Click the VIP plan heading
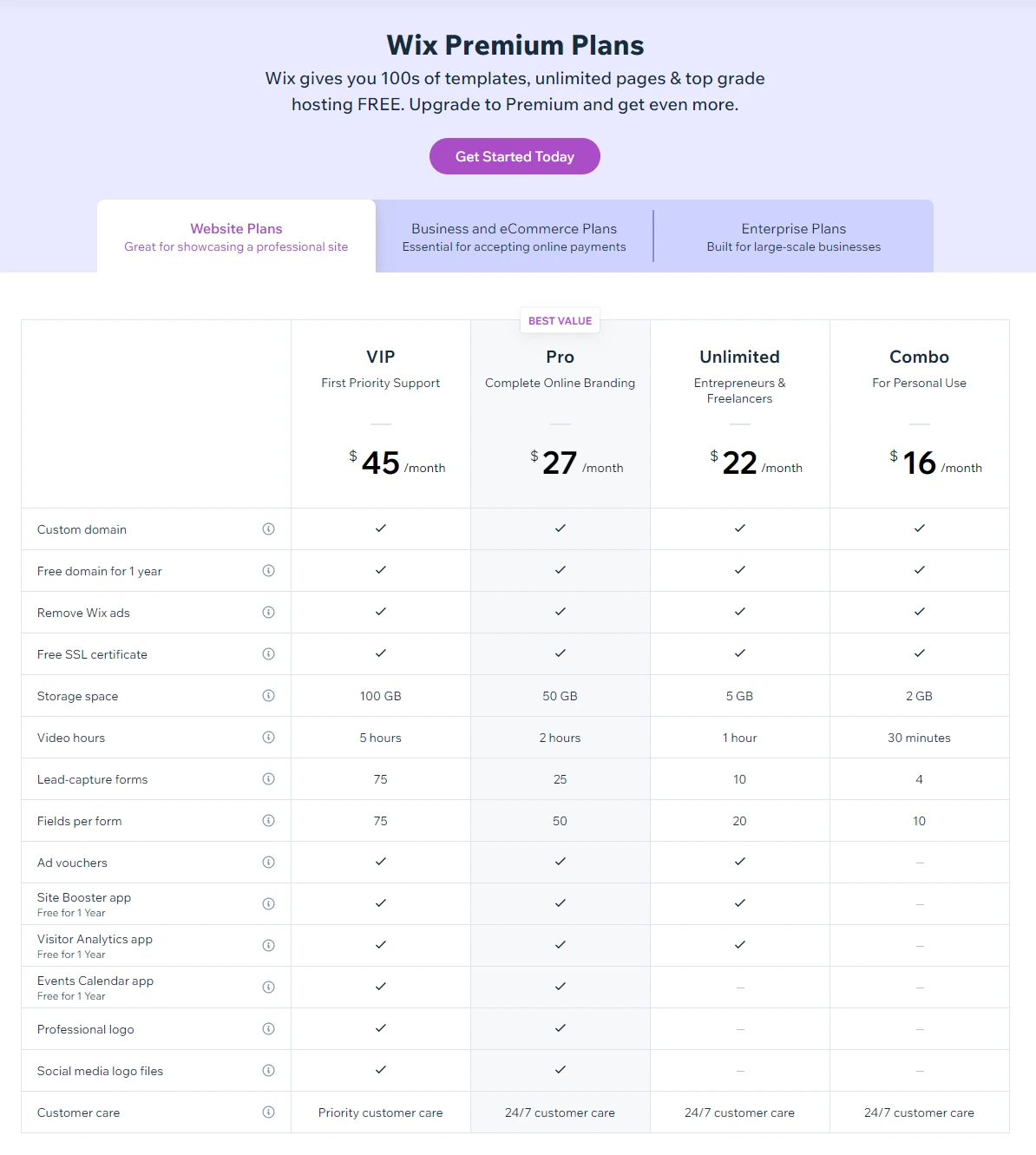This screenshot has height=1155, width=1036. (381, 357)
